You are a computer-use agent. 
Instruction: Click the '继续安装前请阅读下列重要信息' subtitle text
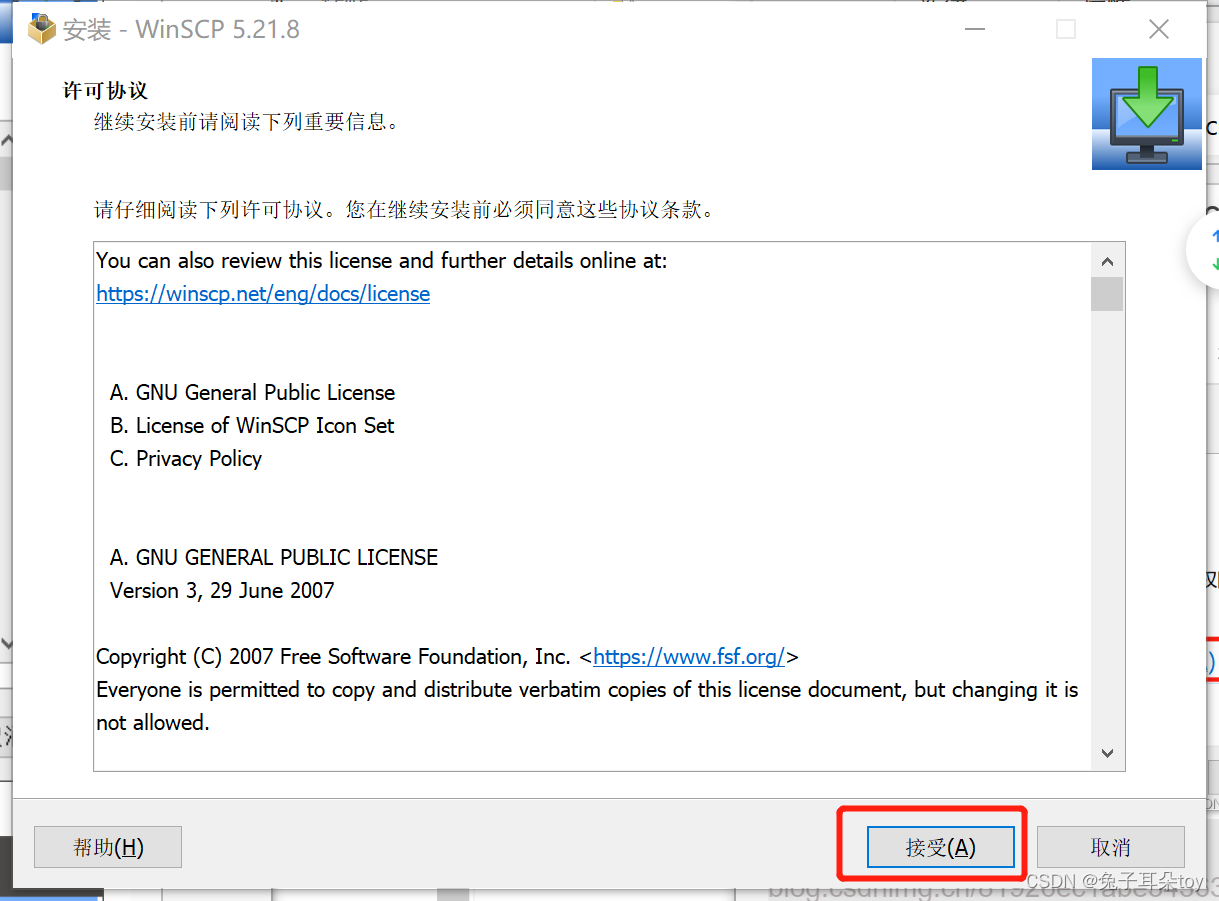[246, 122]
